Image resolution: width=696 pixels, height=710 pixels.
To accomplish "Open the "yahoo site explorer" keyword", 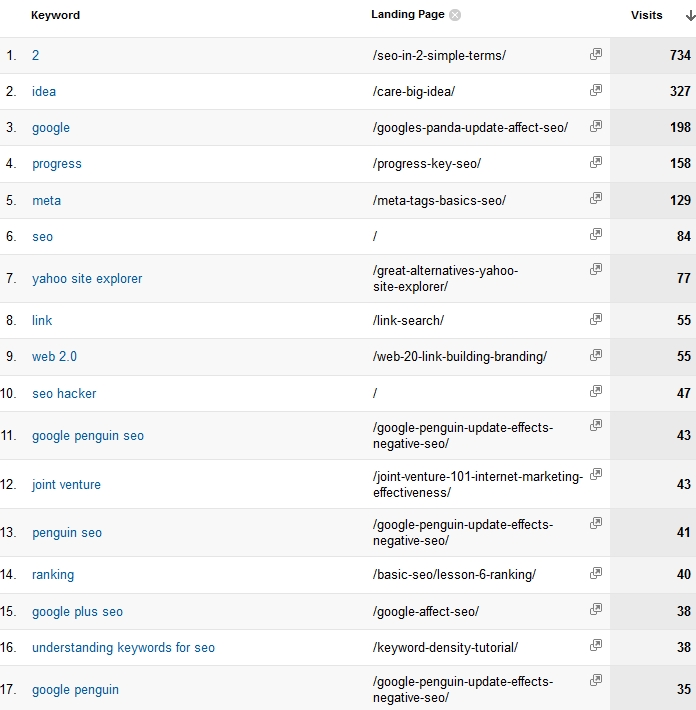I will [x=87, y=279].
